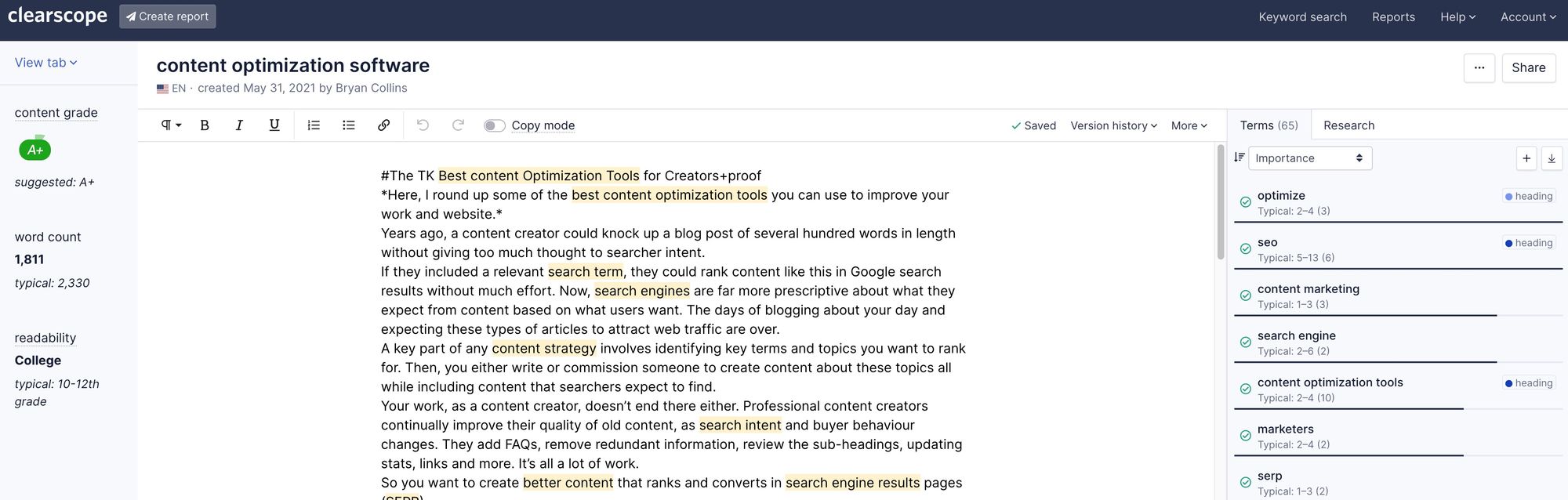Open the paragraph style dropdown
The height and width of the screenshot is (500, 1568).
pos(170,125)
